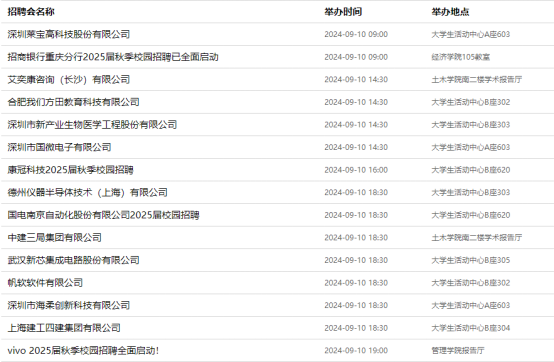
Task: Click 深圳市新产业生物医学工程股份有限公司 link
Action: (x=92, y=125)
